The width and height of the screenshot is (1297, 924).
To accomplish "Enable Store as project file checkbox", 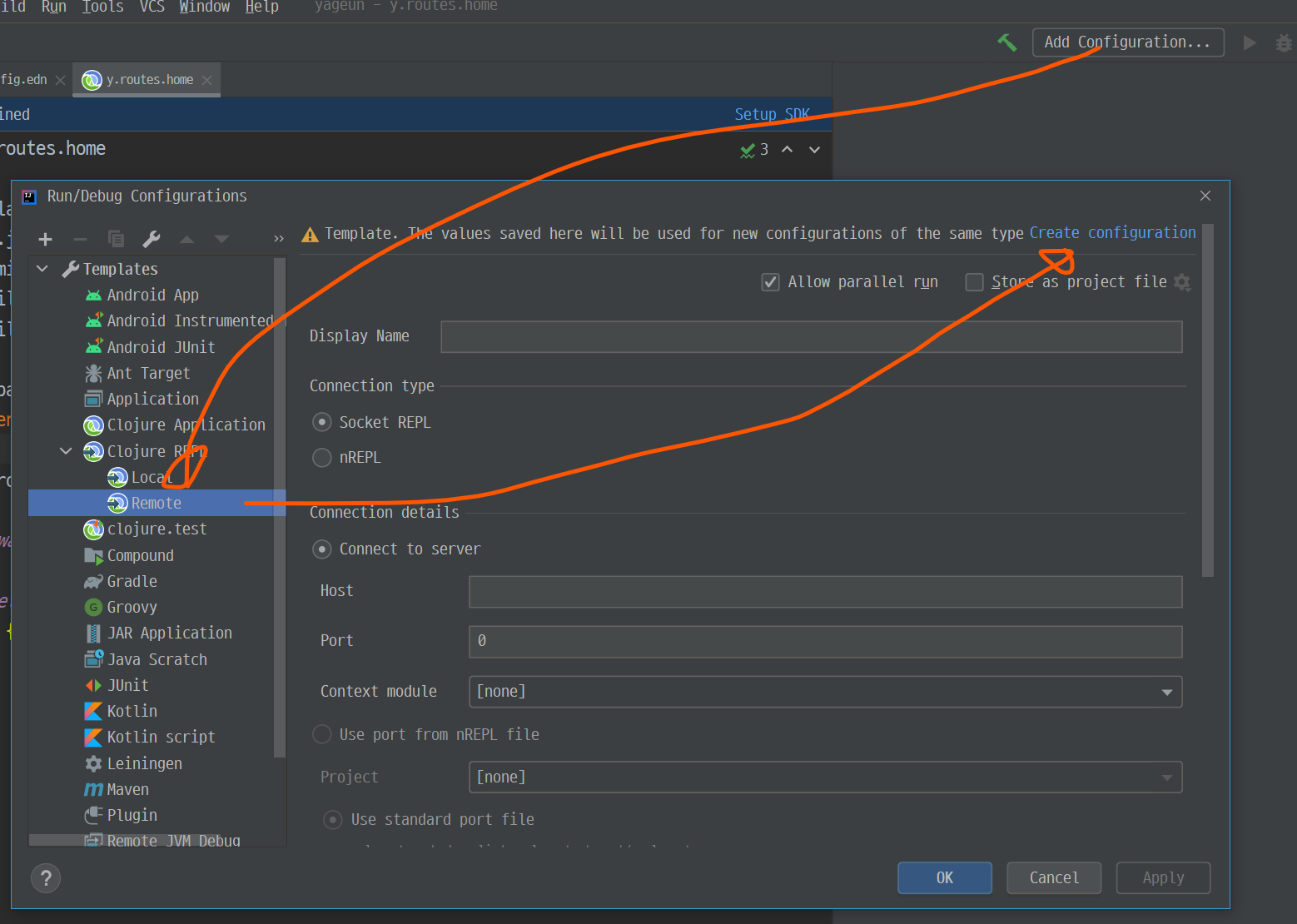I will click(974, 282).
